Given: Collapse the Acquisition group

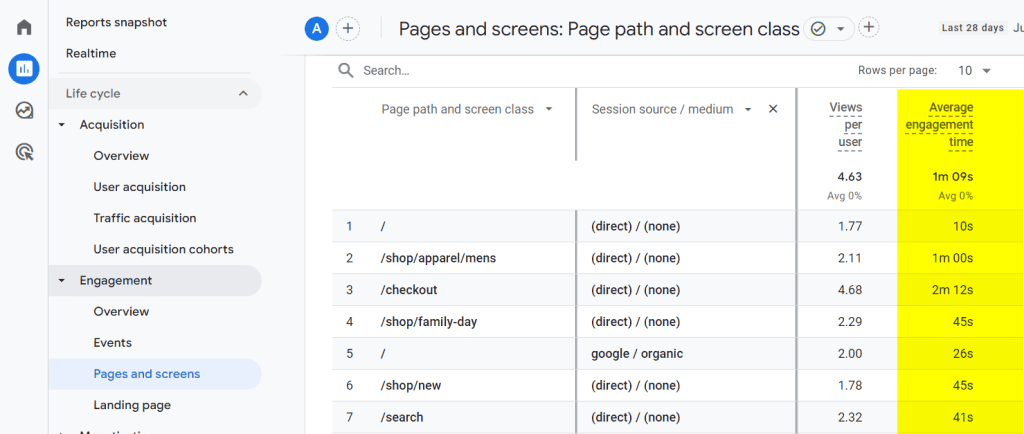Looking at the screenshot, I should (x=62, y=125).
